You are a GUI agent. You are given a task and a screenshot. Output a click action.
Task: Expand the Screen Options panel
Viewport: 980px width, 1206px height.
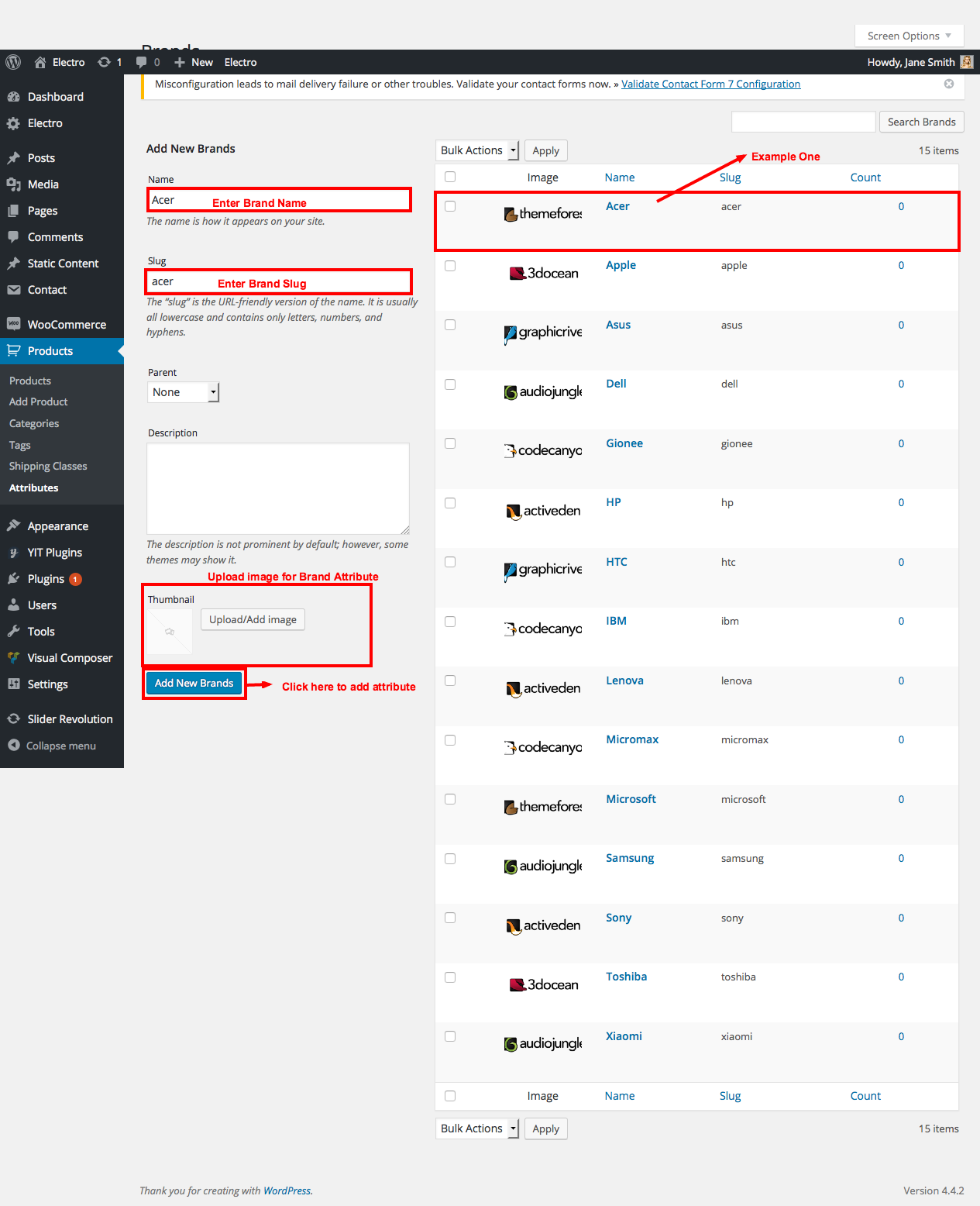[909, 36]
